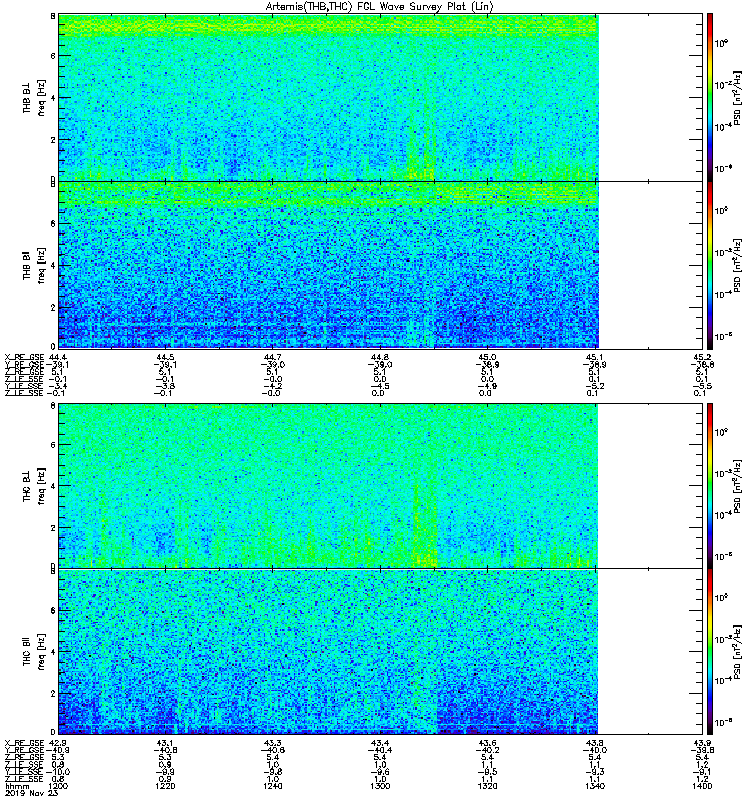Image resolution: width=750 pixels, height=800 pixels.
Task: Click the 1220 time tick label
Action: point(165,786)
